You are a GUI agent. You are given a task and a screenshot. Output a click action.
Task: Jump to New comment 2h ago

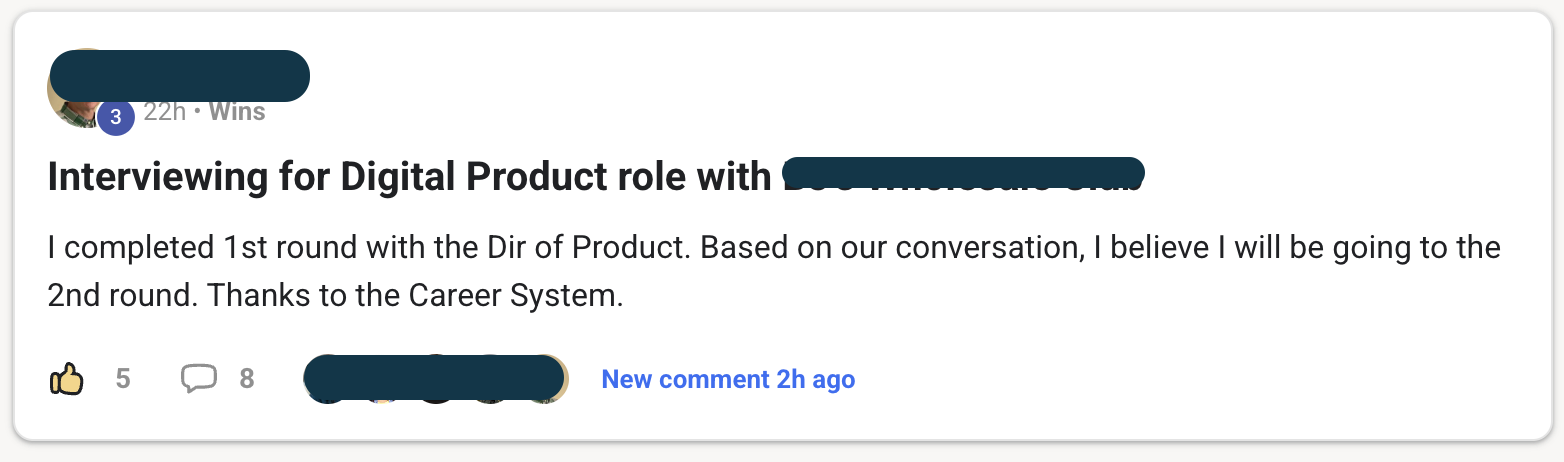[728, 380]
